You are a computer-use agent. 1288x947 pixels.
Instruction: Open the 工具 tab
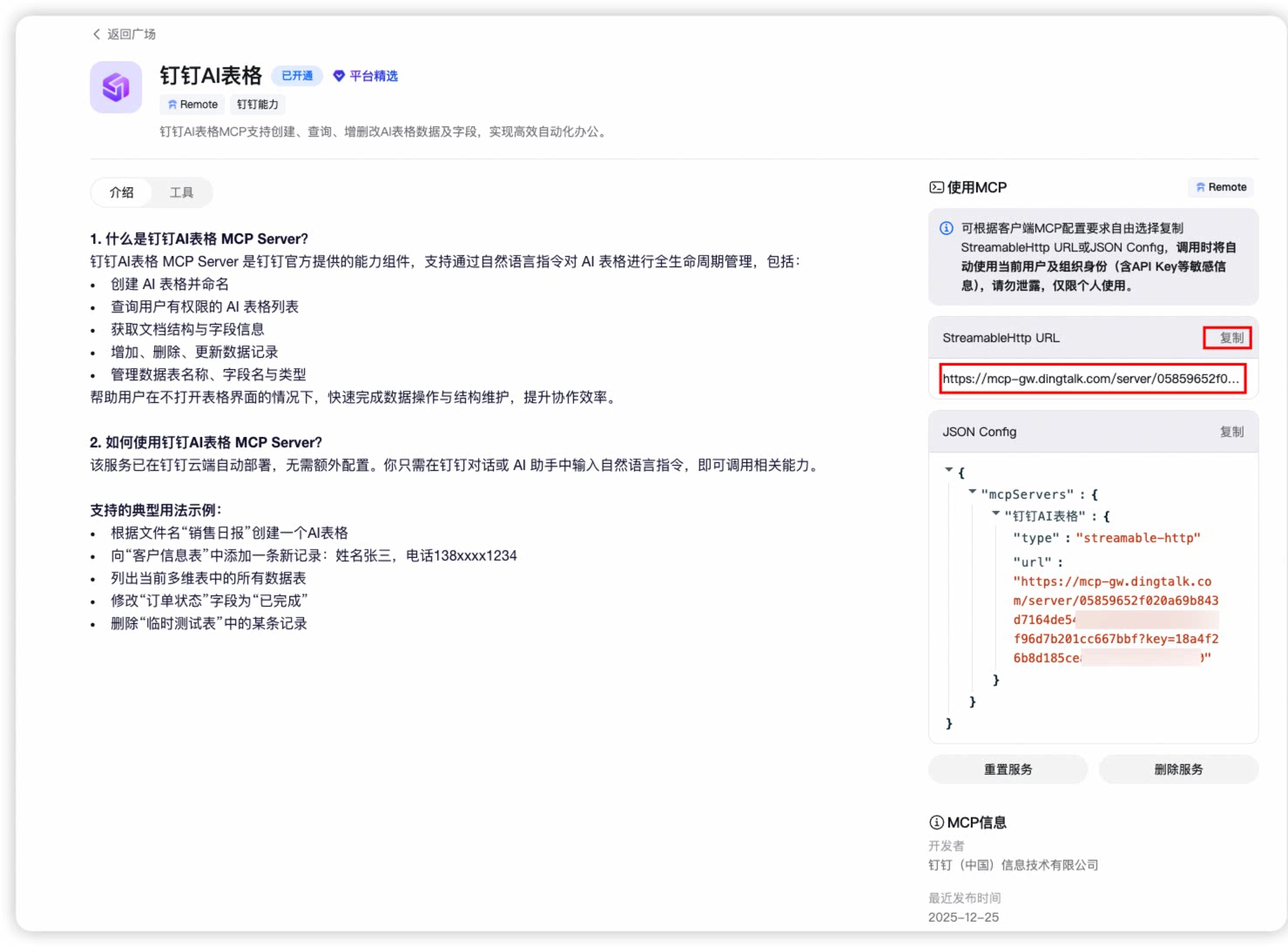click(x=181, y=192)
